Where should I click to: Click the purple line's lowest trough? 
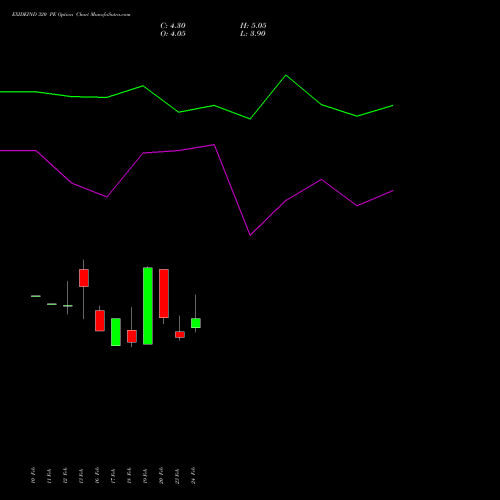pos(250,235)
